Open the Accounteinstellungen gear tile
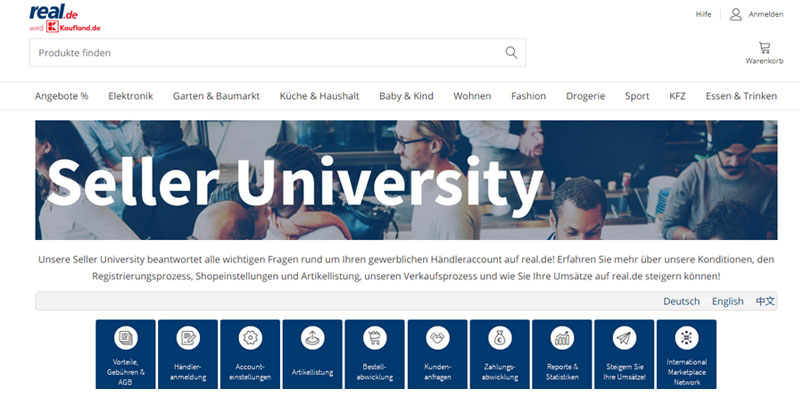 250,354
